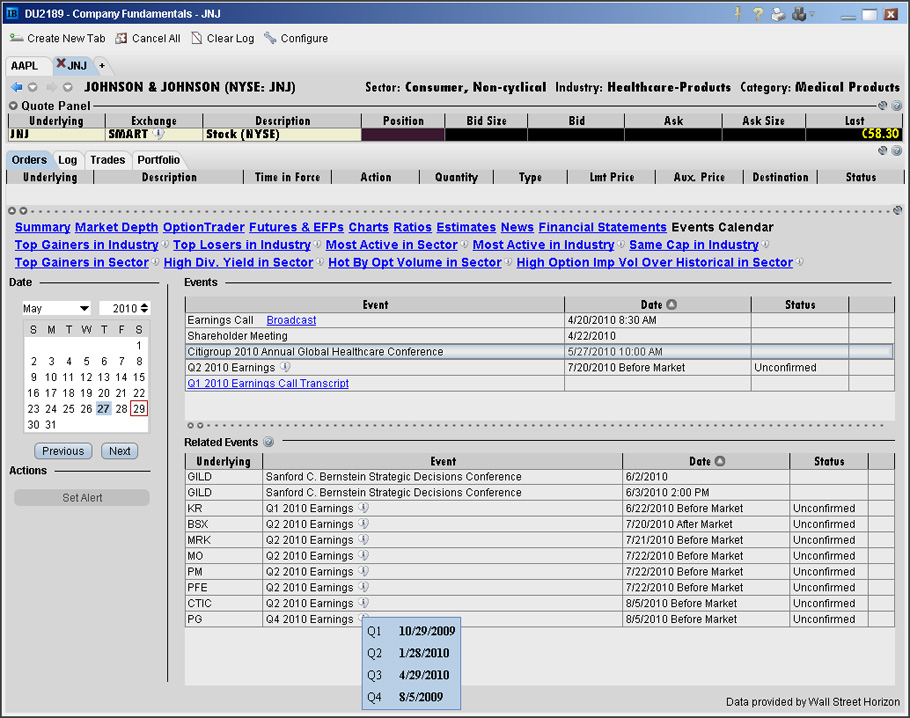Collapse the Quote Panel section

pyautogui.click(x=13, y=106)
